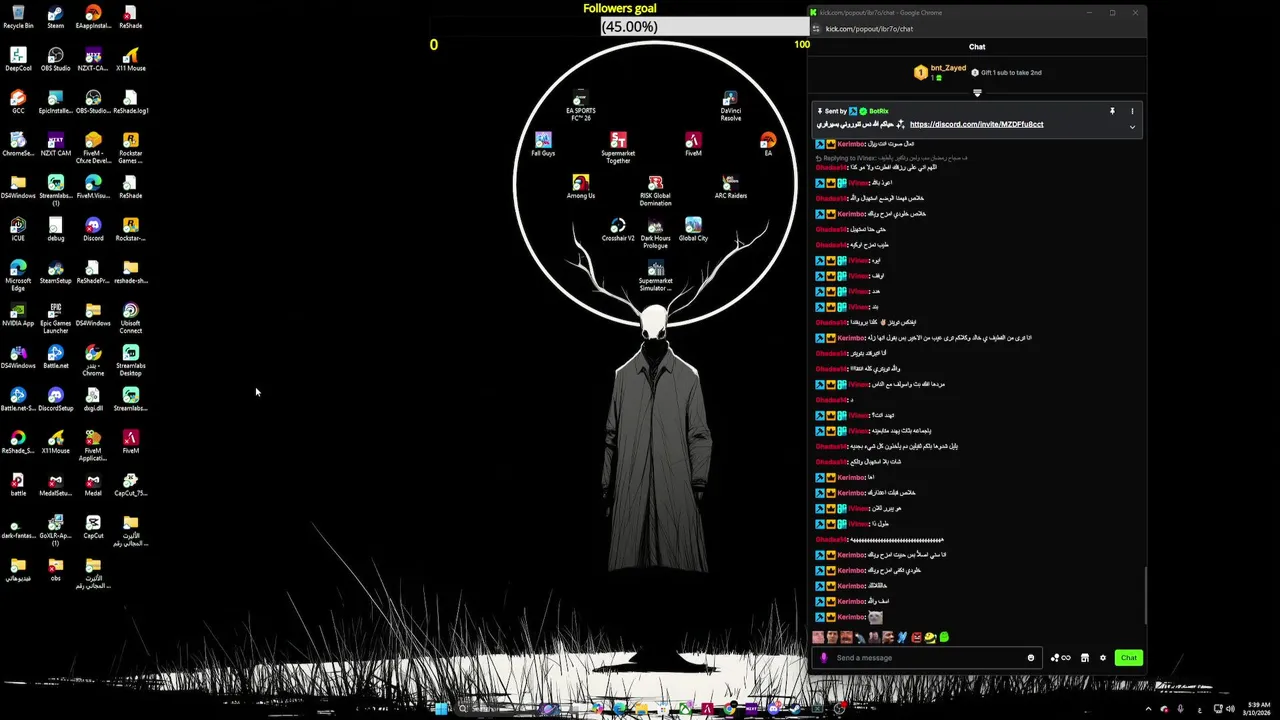Viewport: 1280px width, 720px height.
Task: Open bnt_Zayed leaderboard entry
Action: [940, 72]
